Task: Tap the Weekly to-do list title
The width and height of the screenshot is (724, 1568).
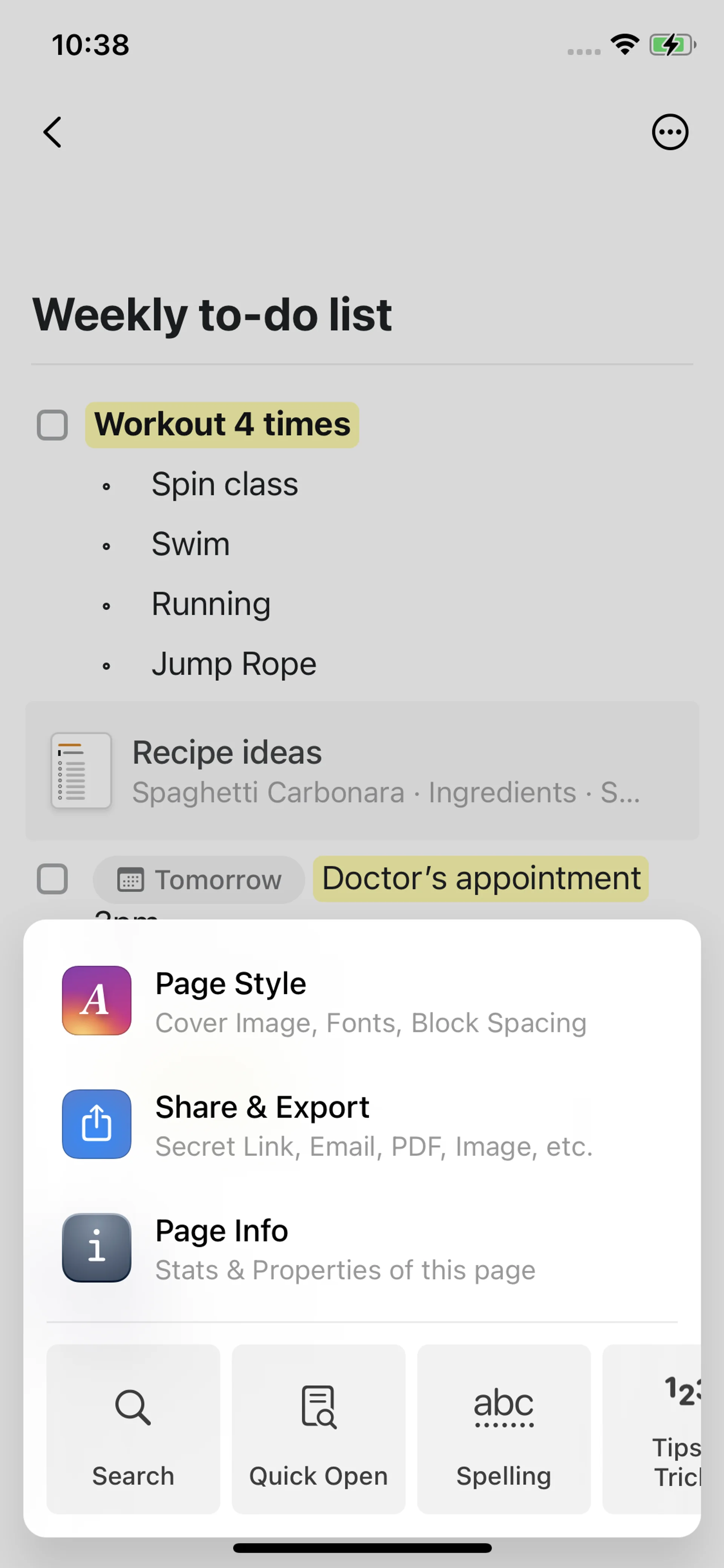Action: click(x=212, y=315)
